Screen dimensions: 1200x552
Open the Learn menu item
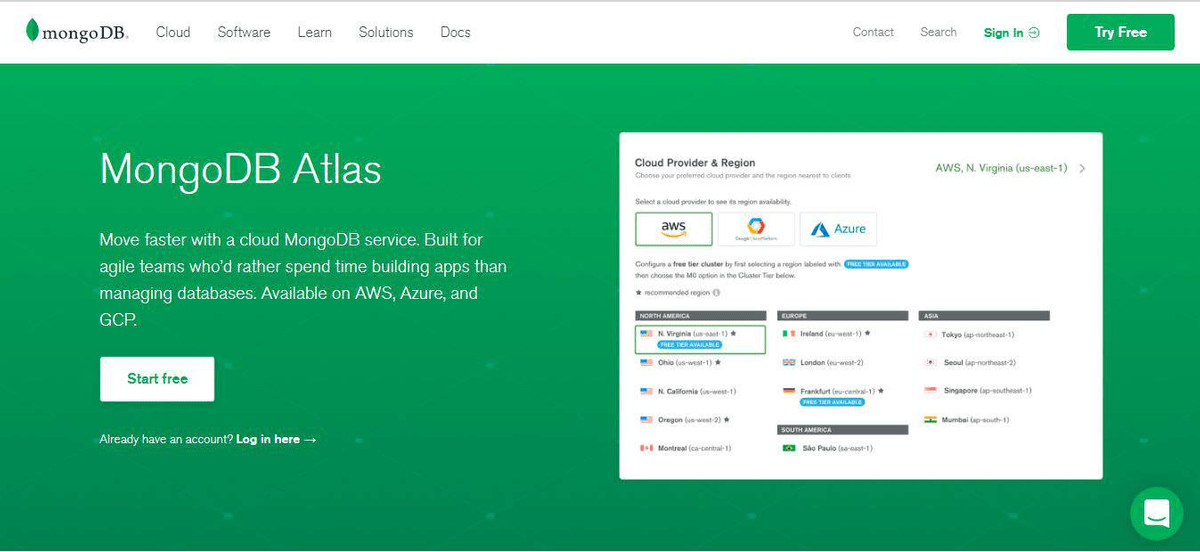tap(314, 32)
